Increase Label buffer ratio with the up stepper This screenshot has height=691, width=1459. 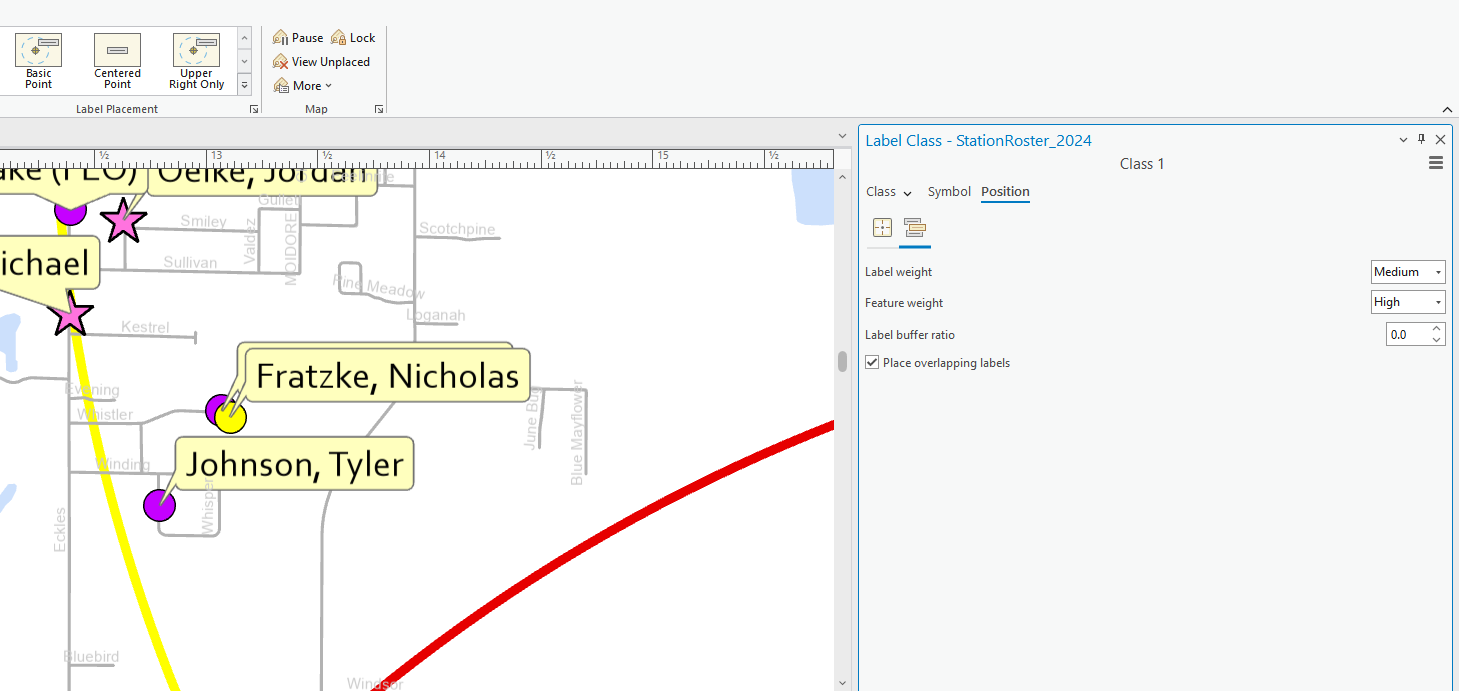tap(1437, 329)
